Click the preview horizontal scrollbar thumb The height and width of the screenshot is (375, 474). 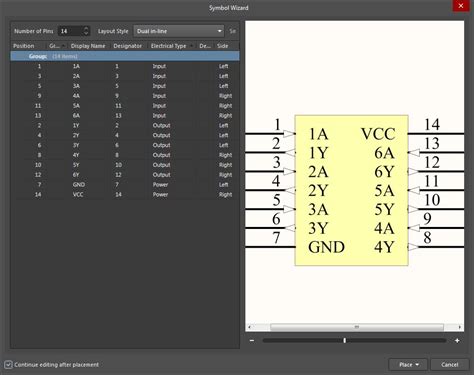pyautogui.click(x=357, y=327)
